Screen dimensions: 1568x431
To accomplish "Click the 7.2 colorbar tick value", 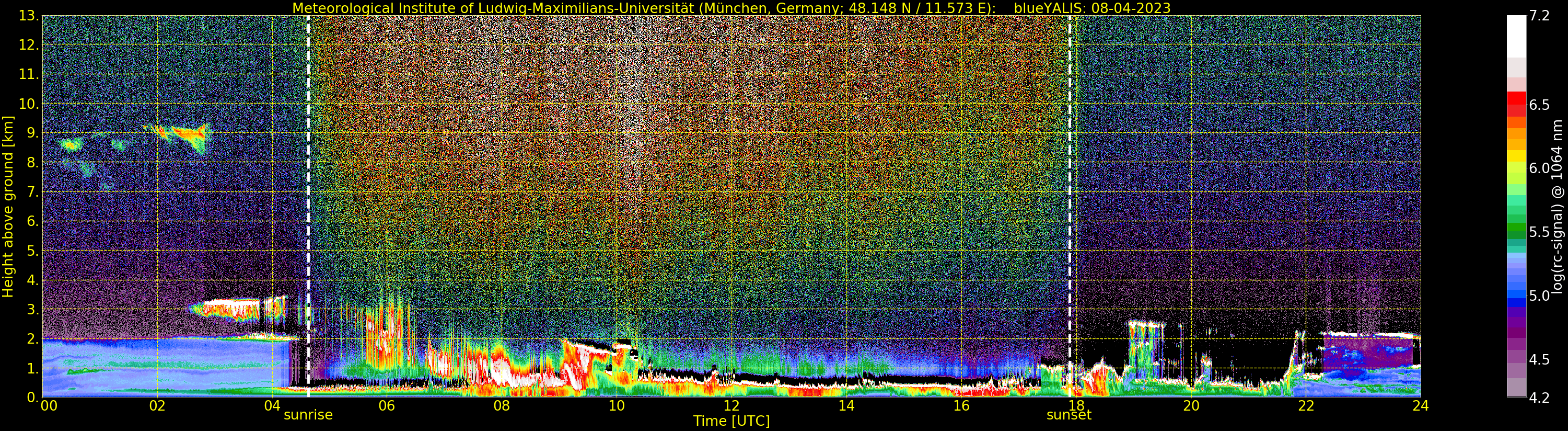I will click(1539, 15).
